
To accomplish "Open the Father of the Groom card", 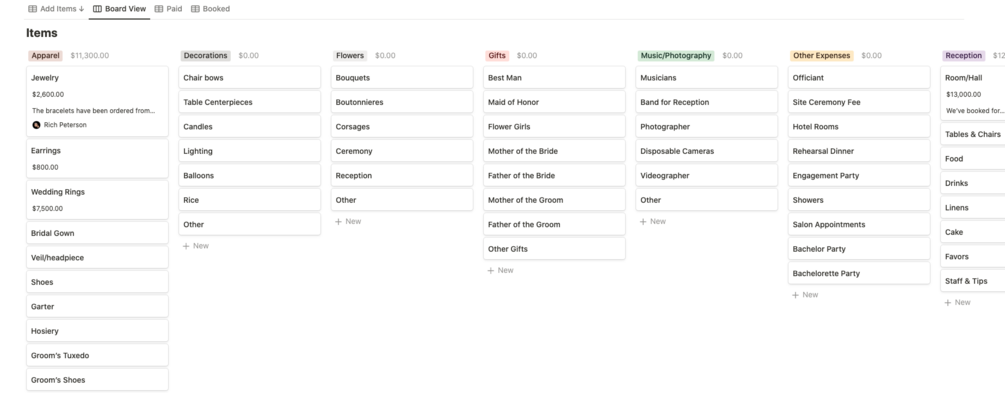I will (554, 224).
